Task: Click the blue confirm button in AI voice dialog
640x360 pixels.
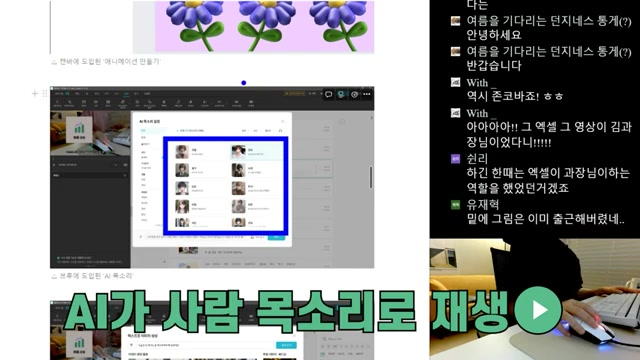Action: tap(276, 237)
